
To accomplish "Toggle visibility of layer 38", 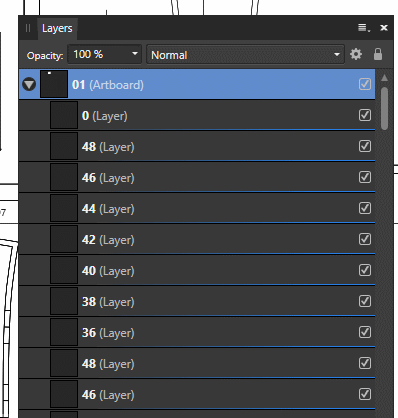I will pos(365,301).
